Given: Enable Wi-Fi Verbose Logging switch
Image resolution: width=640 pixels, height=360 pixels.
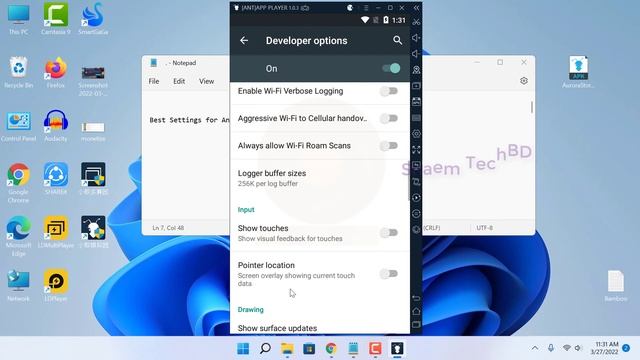Looking at the screenshot, I should point(389,91).
